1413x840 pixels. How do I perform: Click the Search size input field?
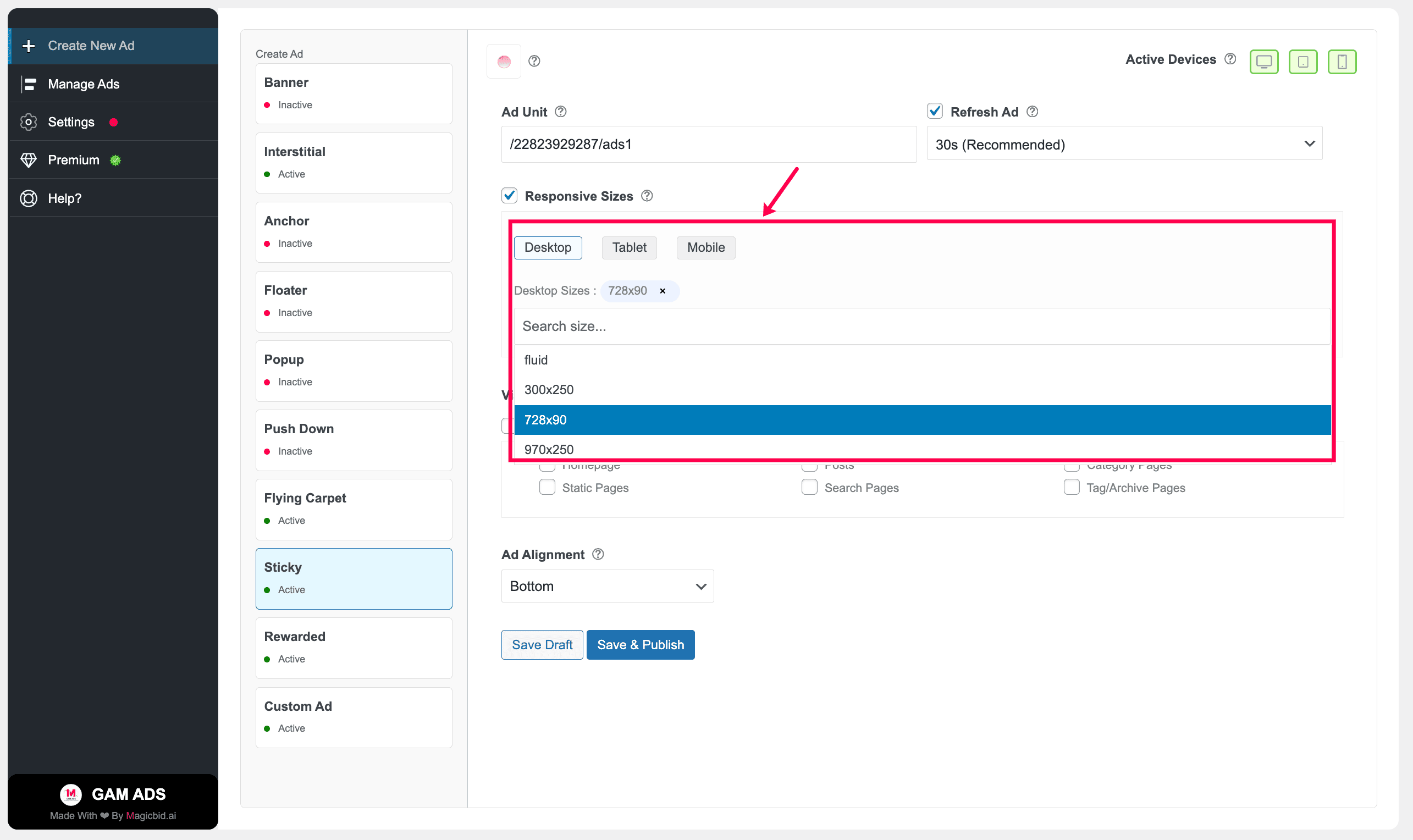[x=921, y=327]
